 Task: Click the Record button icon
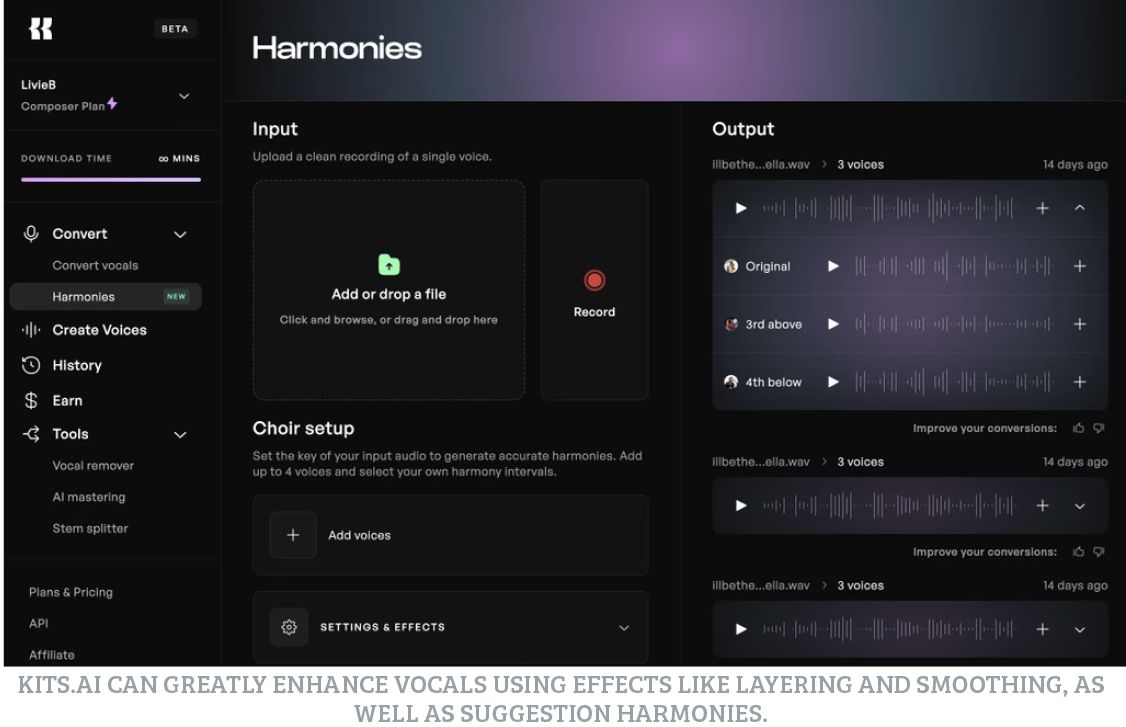pyautogui.click(x=594, y=281)
